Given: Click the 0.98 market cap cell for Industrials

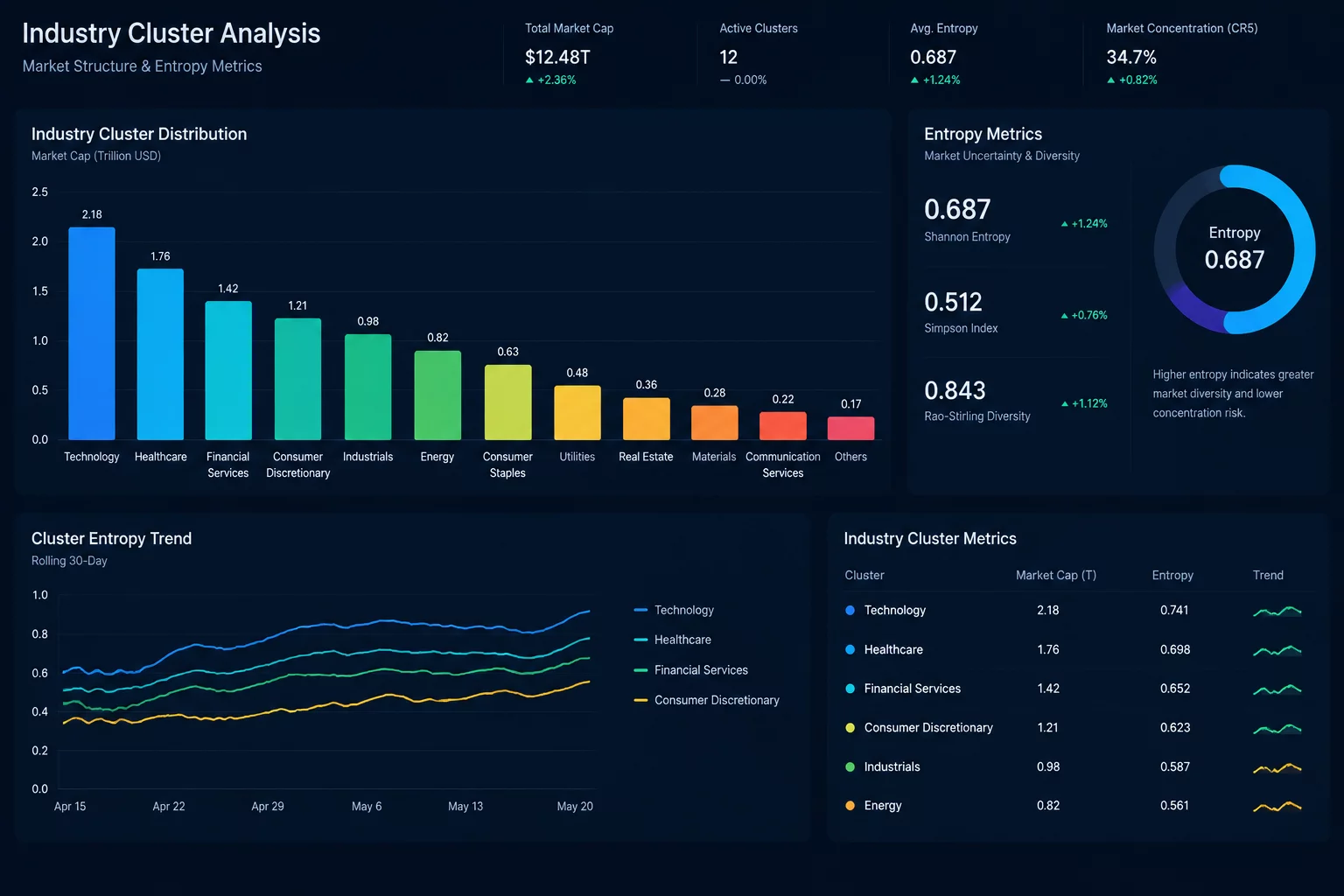Looking at the screenshot, I should coord(1048,766).
